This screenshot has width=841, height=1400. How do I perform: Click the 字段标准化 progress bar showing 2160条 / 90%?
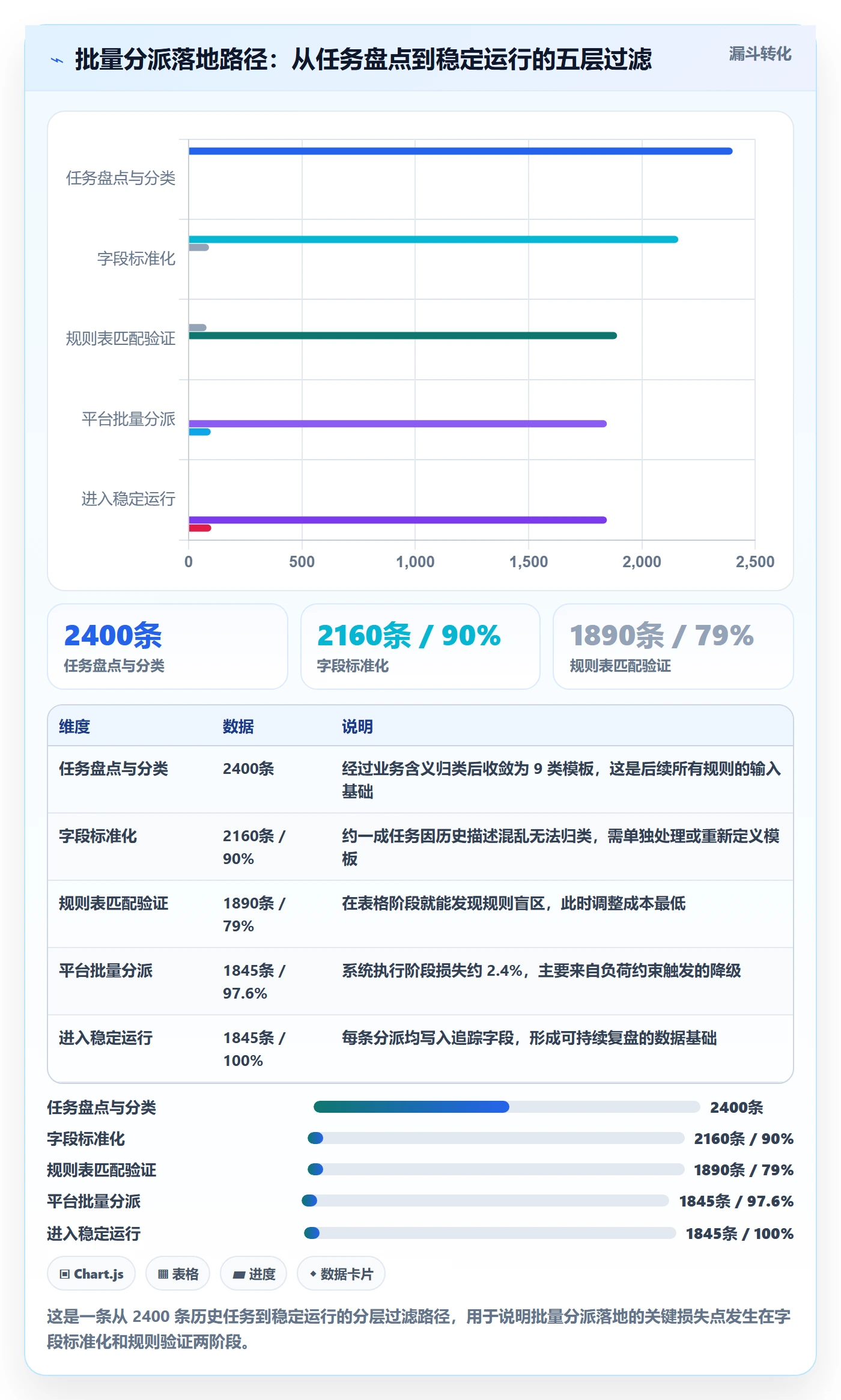pos(496,1138)
